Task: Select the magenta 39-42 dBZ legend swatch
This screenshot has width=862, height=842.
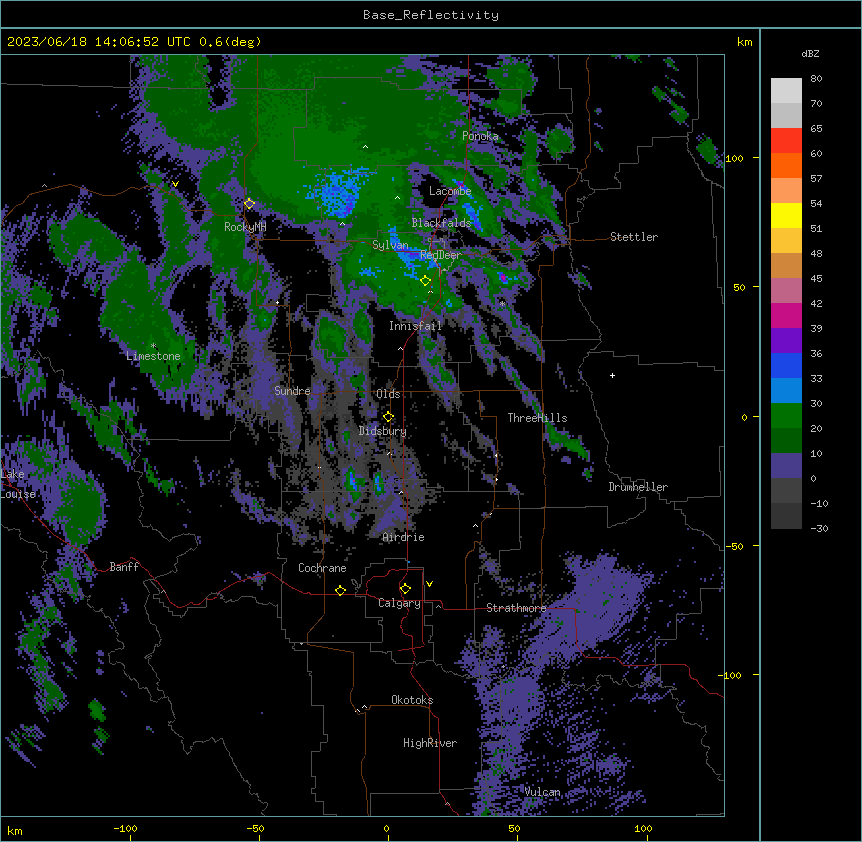Action: pyautogui.click(x=786, y=315)
